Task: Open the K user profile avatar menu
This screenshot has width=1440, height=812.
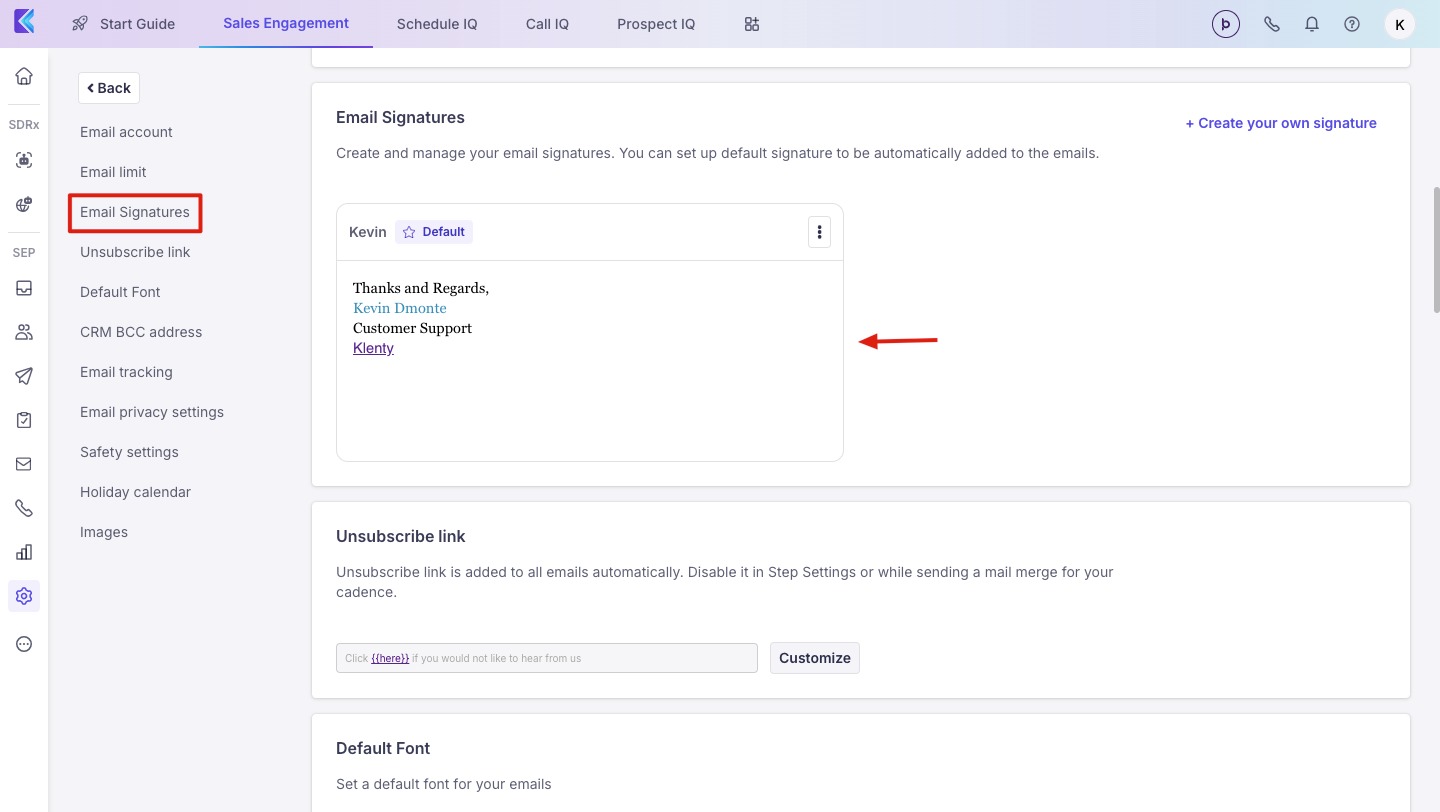Action: (1399, 24)
